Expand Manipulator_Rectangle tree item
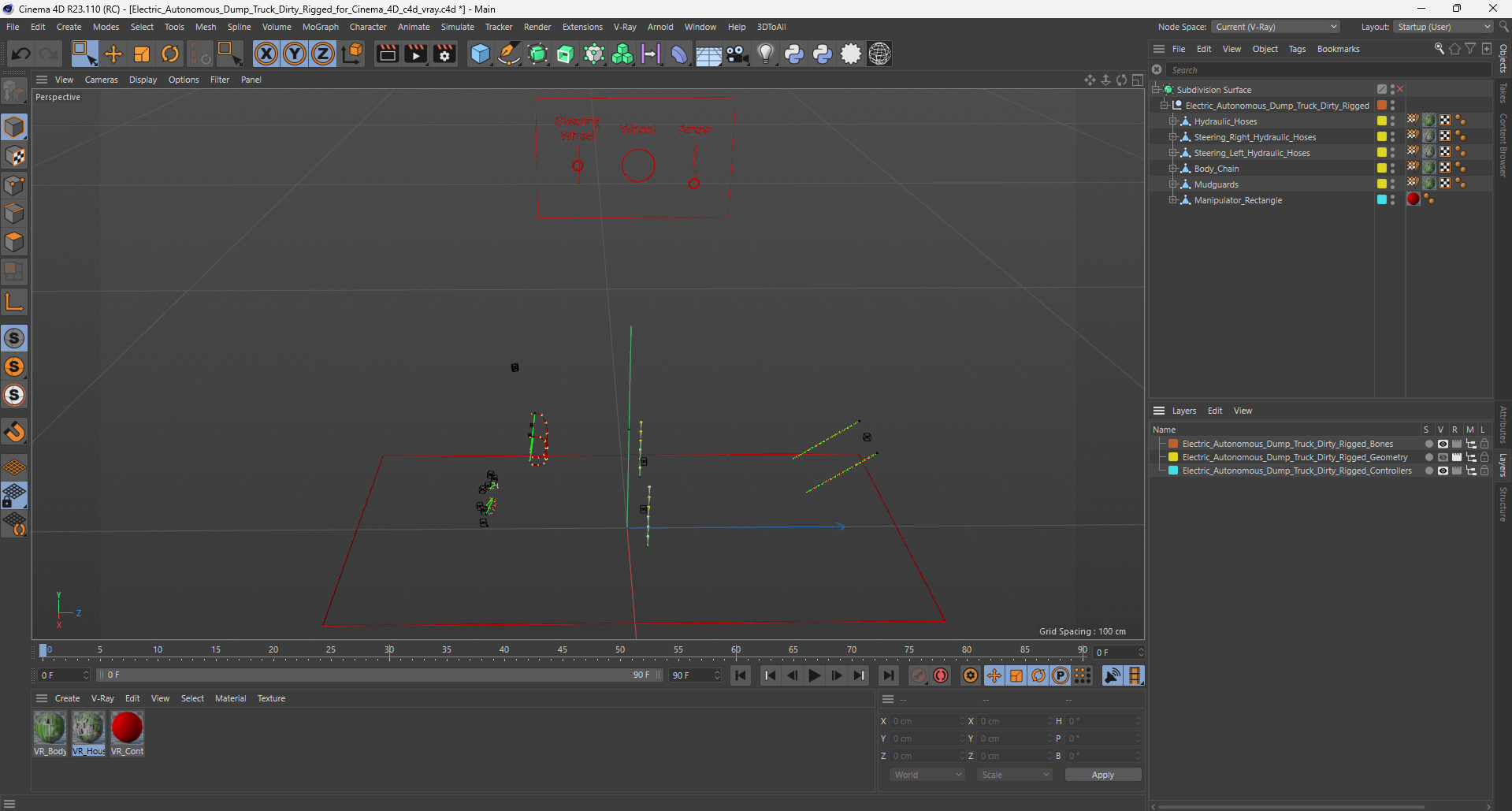This screenshot has width=1512, height=811. 1172,200
